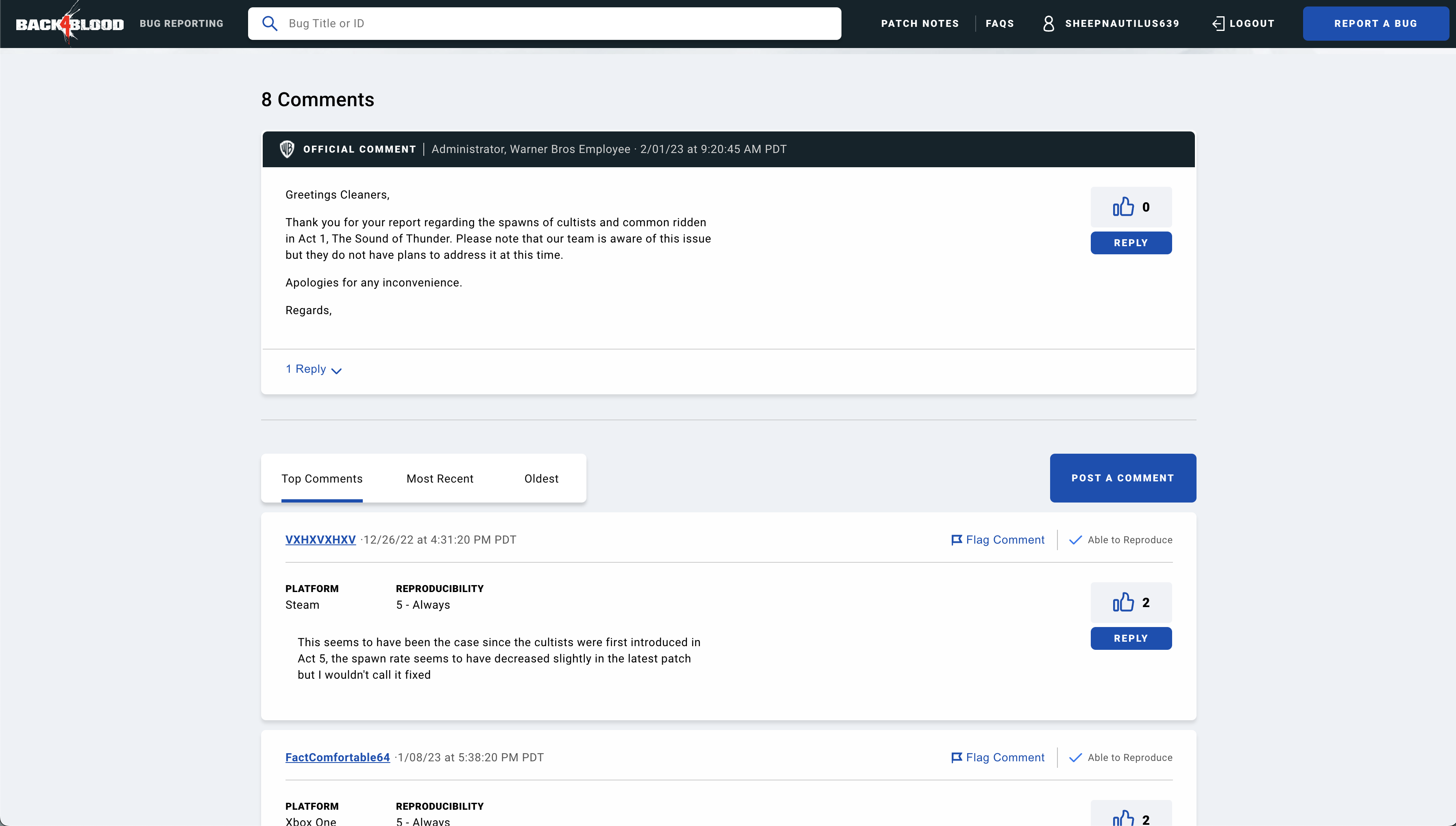The width and height of the screenshot is (1456, 826).
Task: Reply to VXHXVXHXV's comment
Action: pyautogui.click(x=1131, y=638)
